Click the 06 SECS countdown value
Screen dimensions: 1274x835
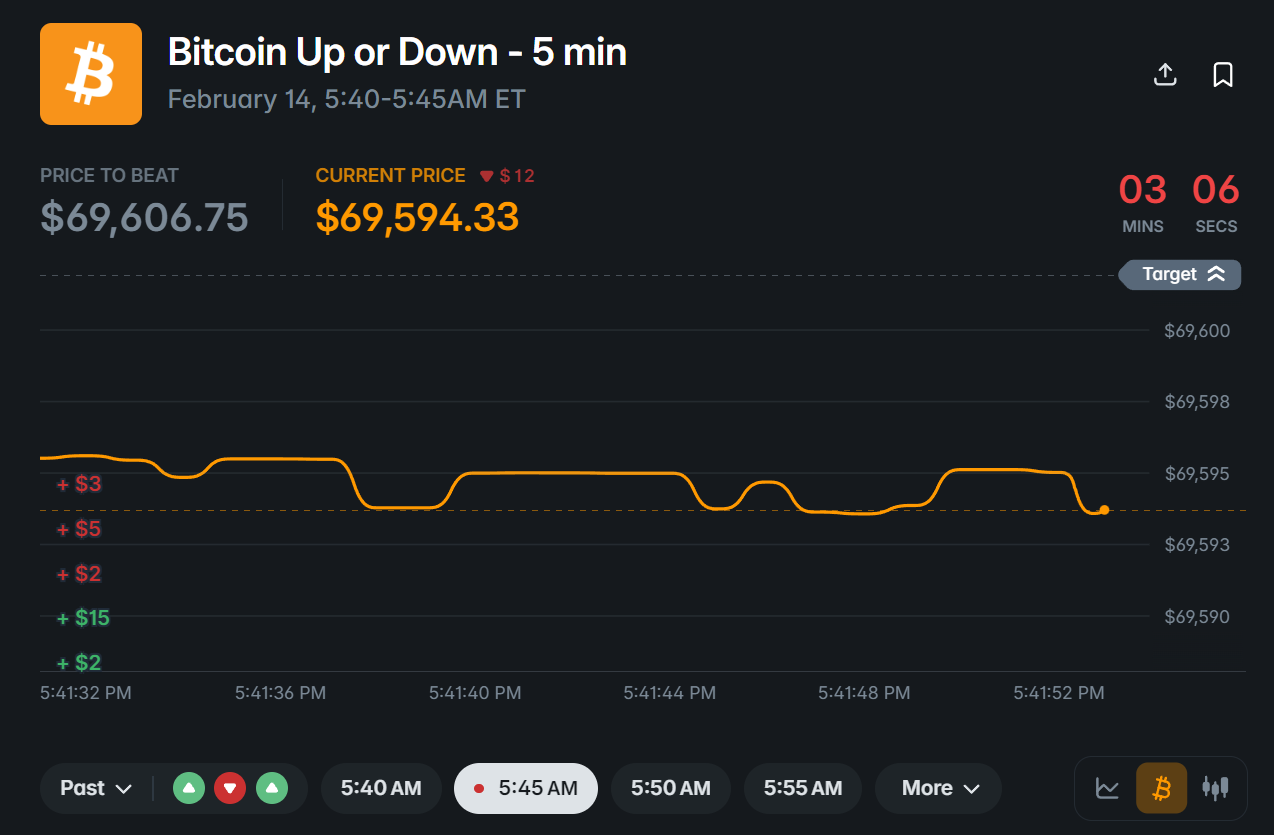coord(1216,189)
